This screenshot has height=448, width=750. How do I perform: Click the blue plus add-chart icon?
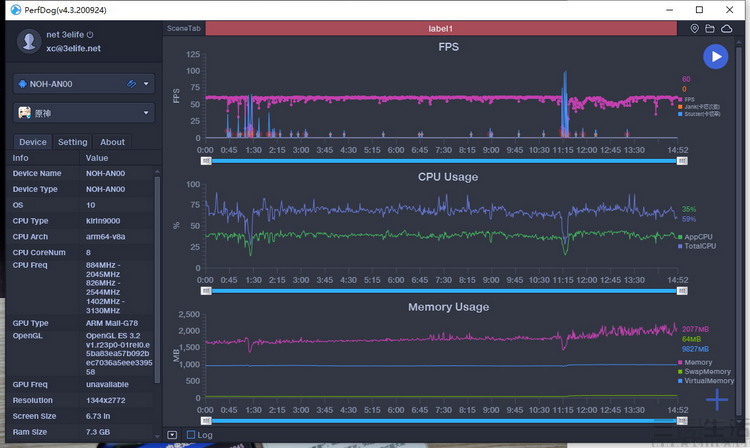717,400
